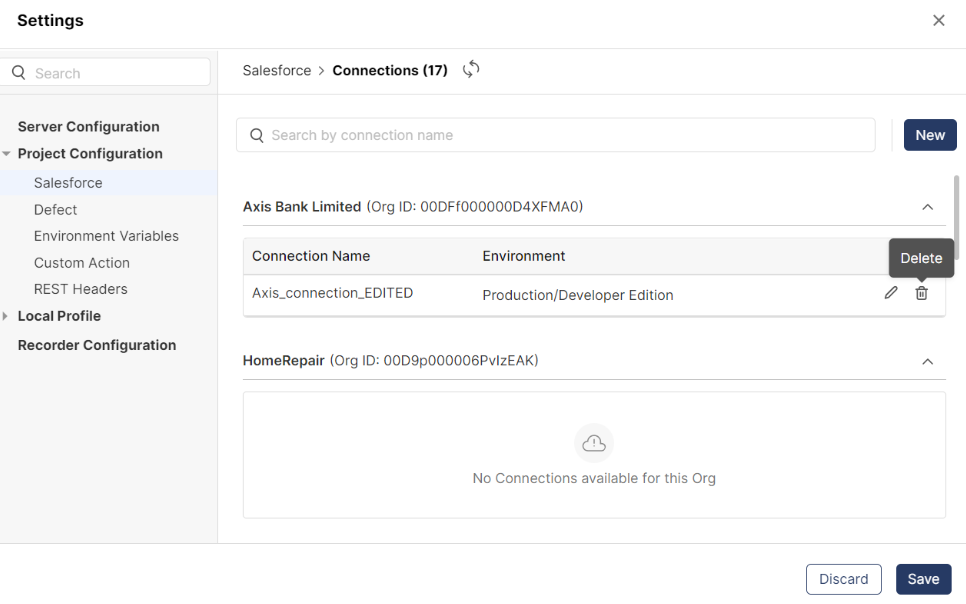Screen dimensions: 966x604
Task: Edit Axis_connection_EDITED with pencil icon
Action: coord(891,293)
